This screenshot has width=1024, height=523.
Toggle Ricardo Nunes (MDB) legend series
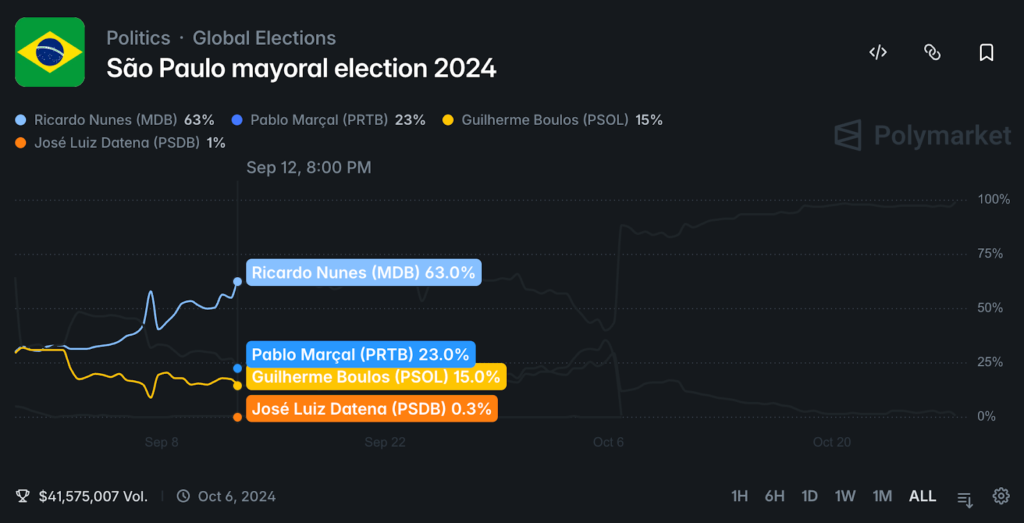[x=116, y=120]
